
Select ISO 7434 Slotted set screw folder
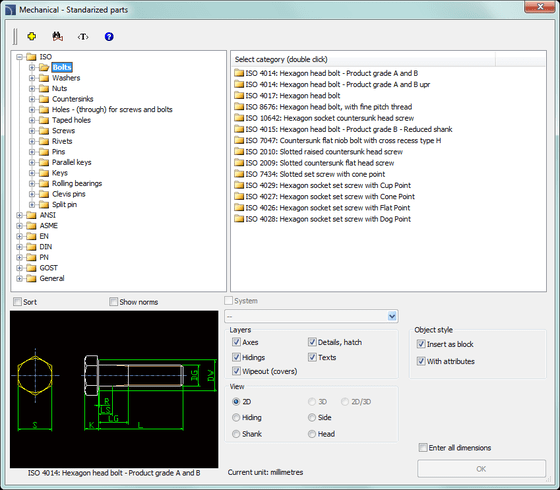(310, 174)
